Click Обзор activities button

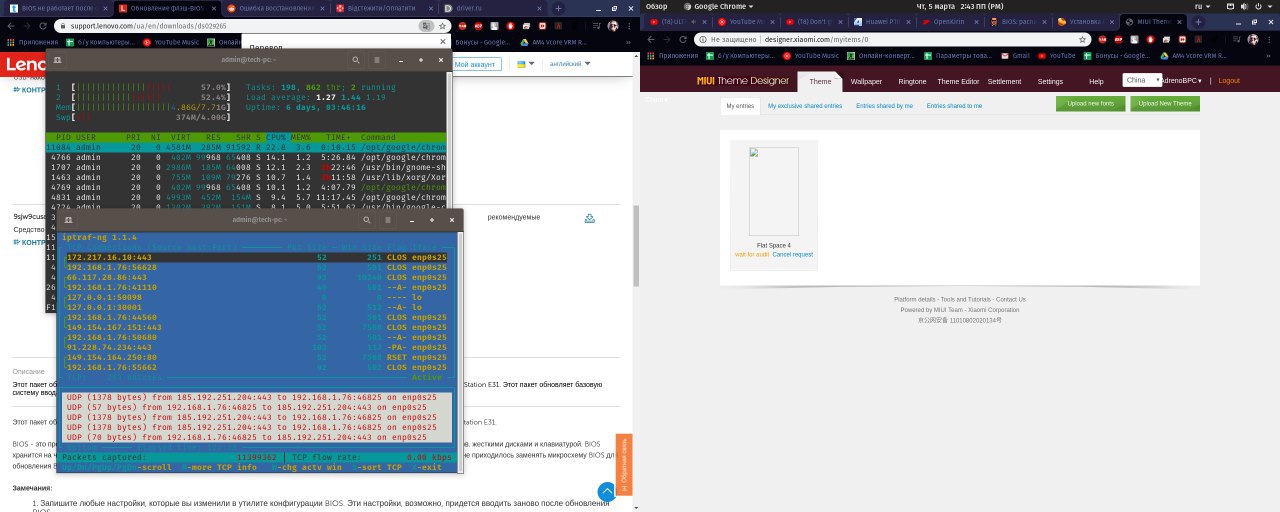click(x=656, y=6)
